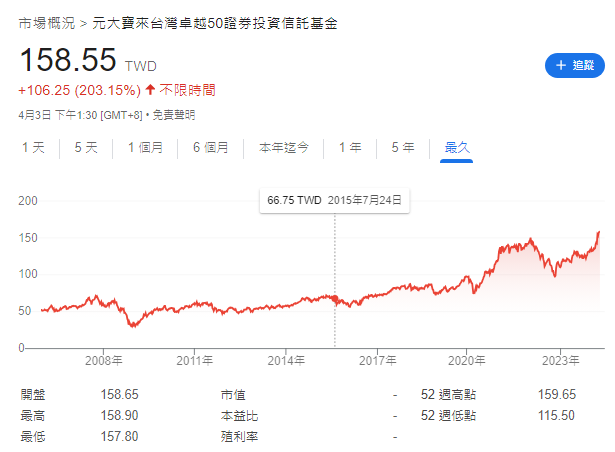This screenshot has height=452, width=615.
Task: Click the 市值 label
Action: [233, 395]
